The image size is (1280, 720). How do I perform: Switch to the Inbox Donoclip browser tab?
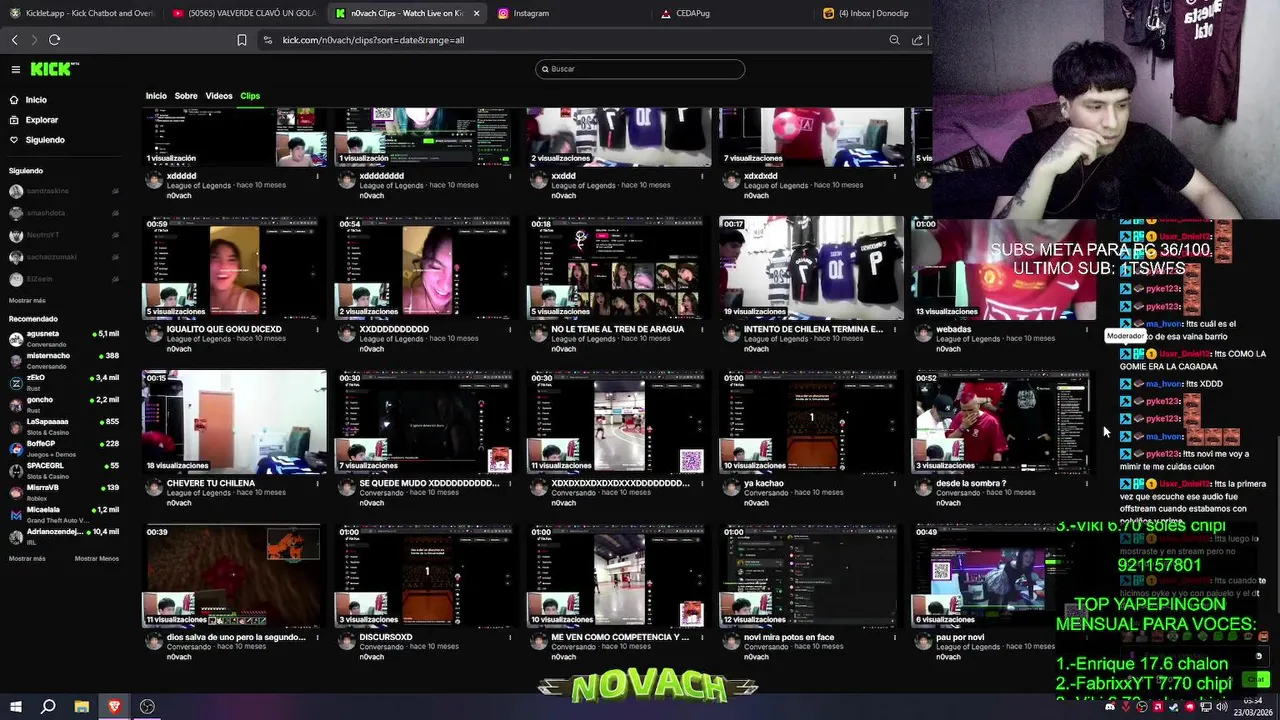(x=870, y=13)
